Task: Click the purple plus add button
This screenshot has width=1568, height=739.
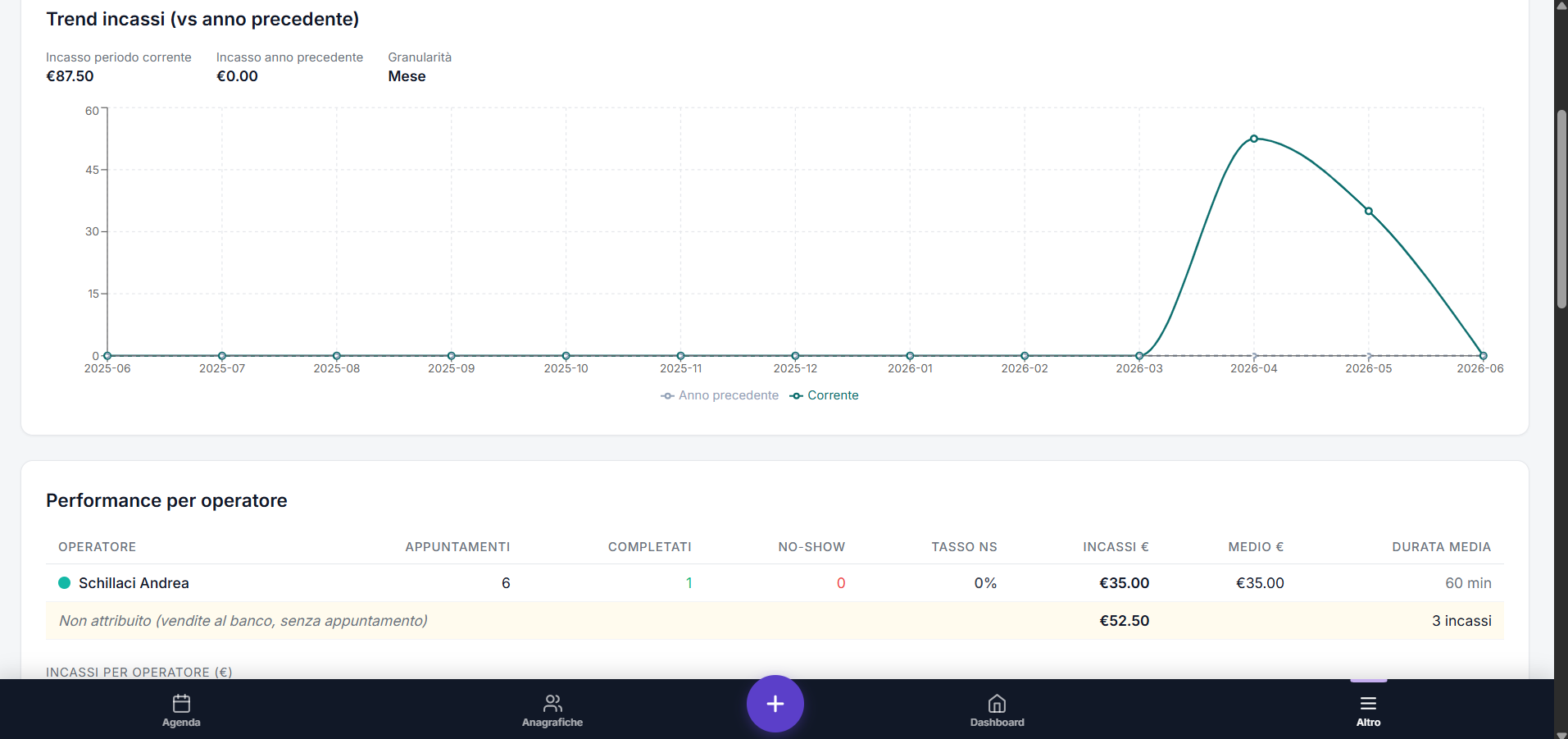Action: pos(775,704)
